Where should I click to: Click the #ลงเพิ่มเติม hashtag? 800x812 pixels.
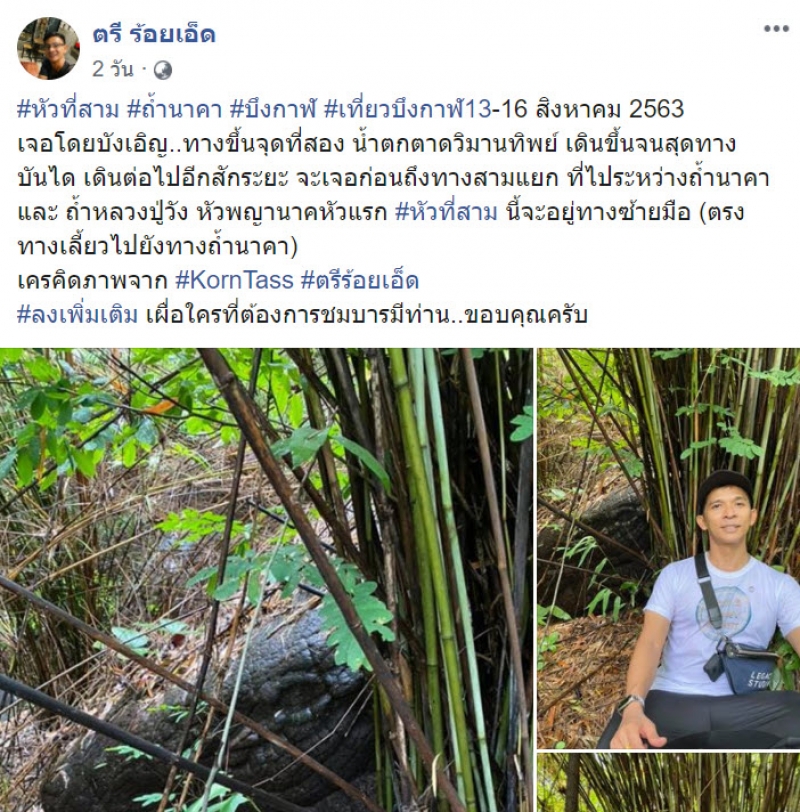tap(78, 315)
